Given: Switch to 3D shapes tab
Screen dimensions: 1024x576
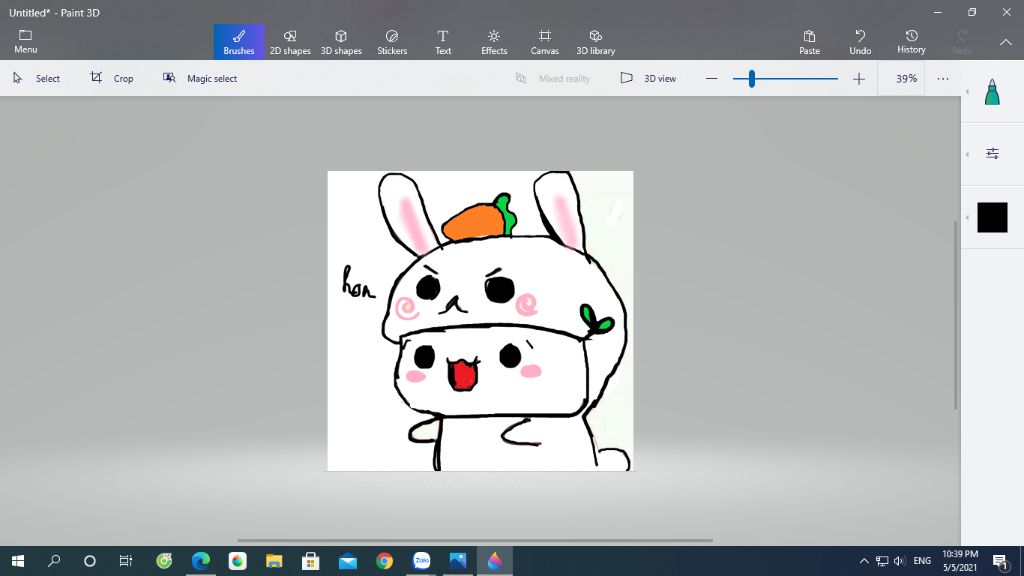Looking at the screenshot, I should [x=341, y=42].
